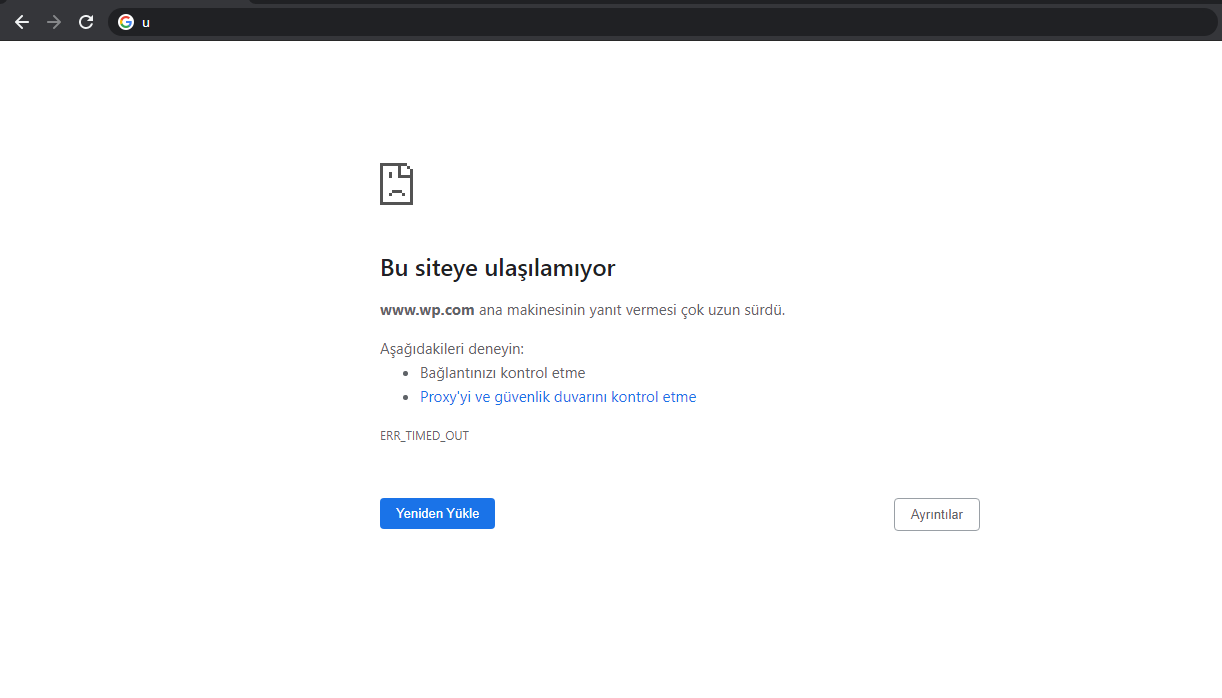1222x698 pixels.
Task: Click the Google icon in the address bar
Action: (126, 22)
